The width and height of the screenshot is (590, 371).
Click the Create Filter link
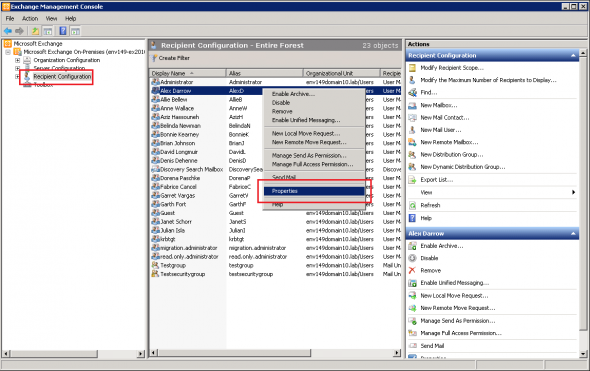tap(174, 58)
